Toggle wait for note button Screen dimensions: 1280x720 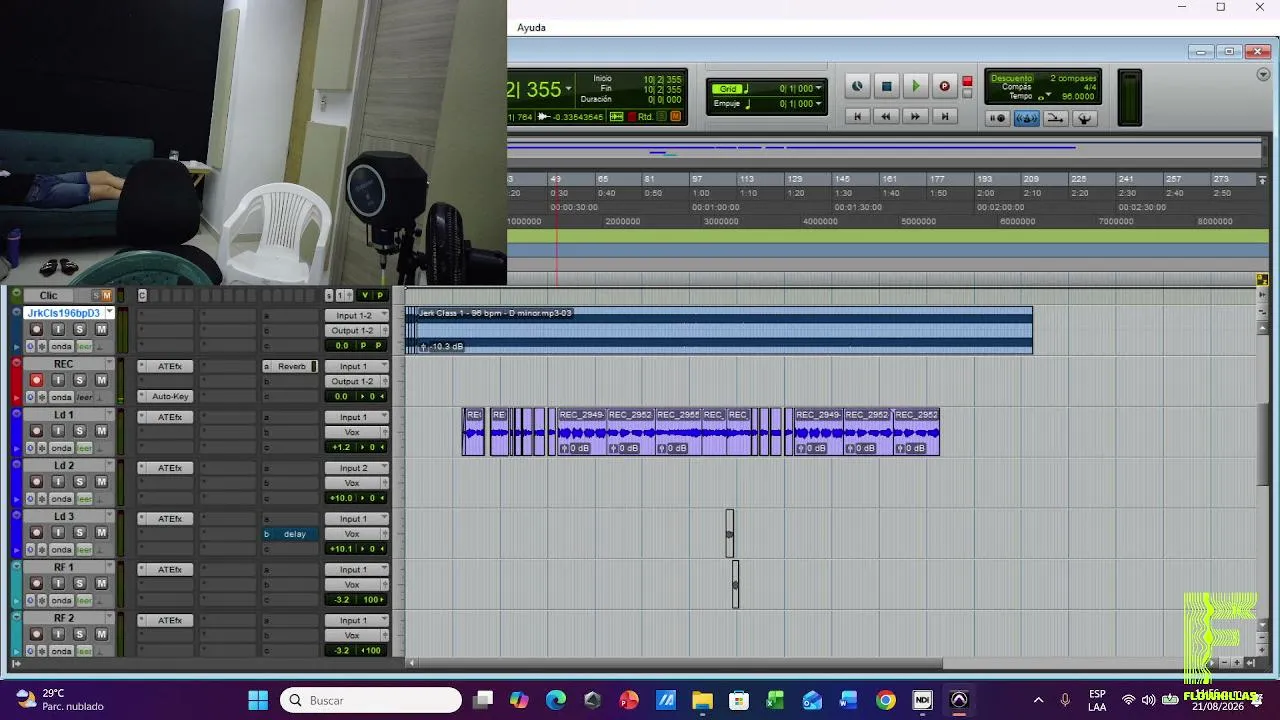coord(997,118)
